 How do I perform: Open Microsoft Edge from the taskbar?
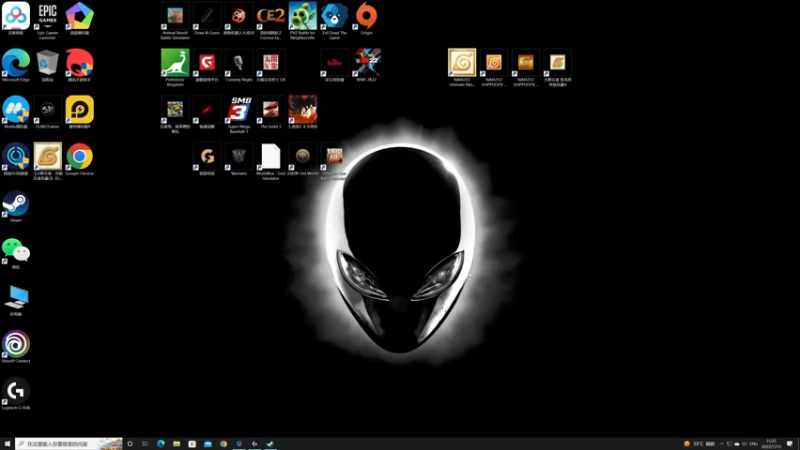(x=161, y=444)
